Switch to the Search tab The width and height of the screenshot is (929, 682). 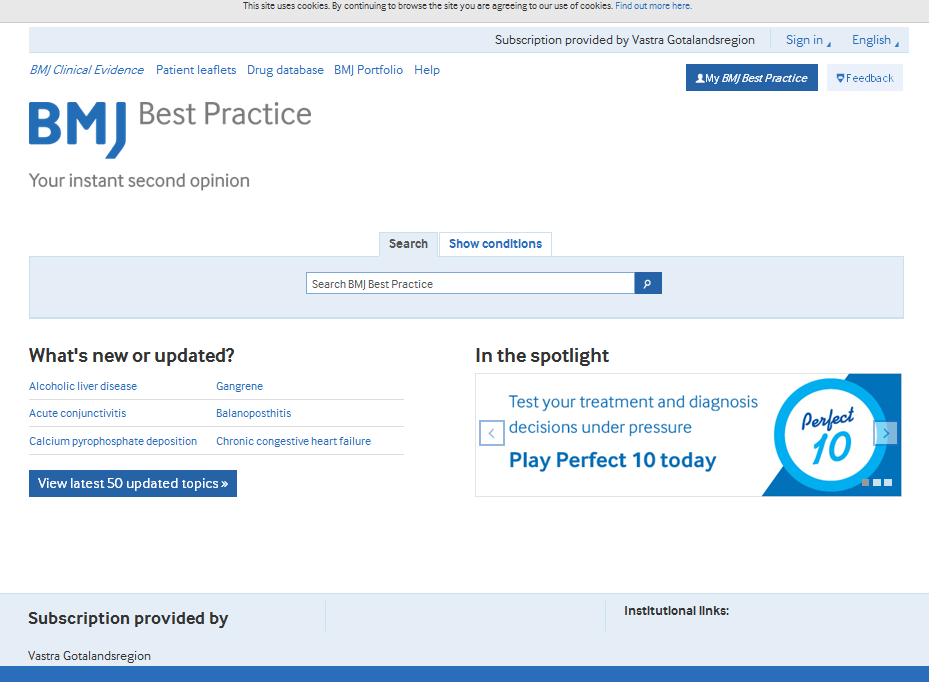tap(408, 244)
